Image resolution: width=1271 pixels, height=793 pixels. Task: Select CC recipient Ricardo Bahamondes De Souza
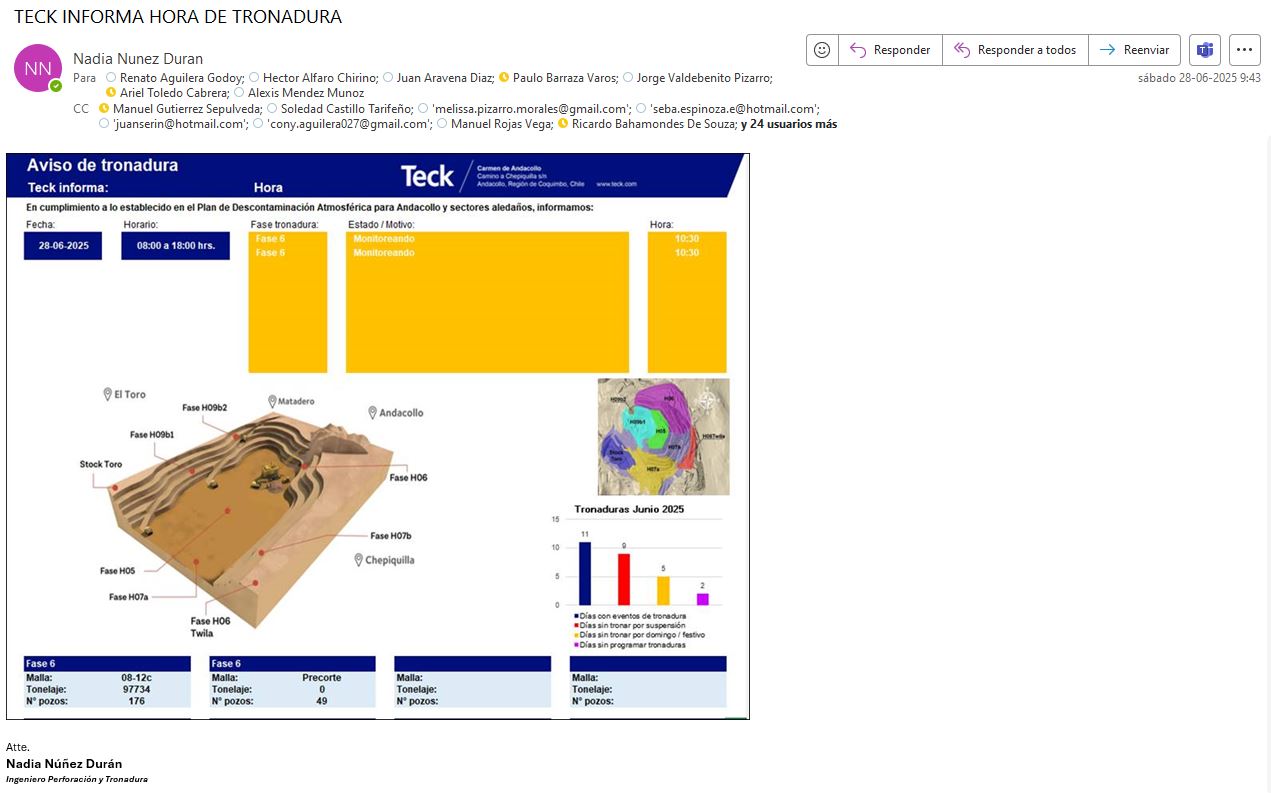point(654,125)
